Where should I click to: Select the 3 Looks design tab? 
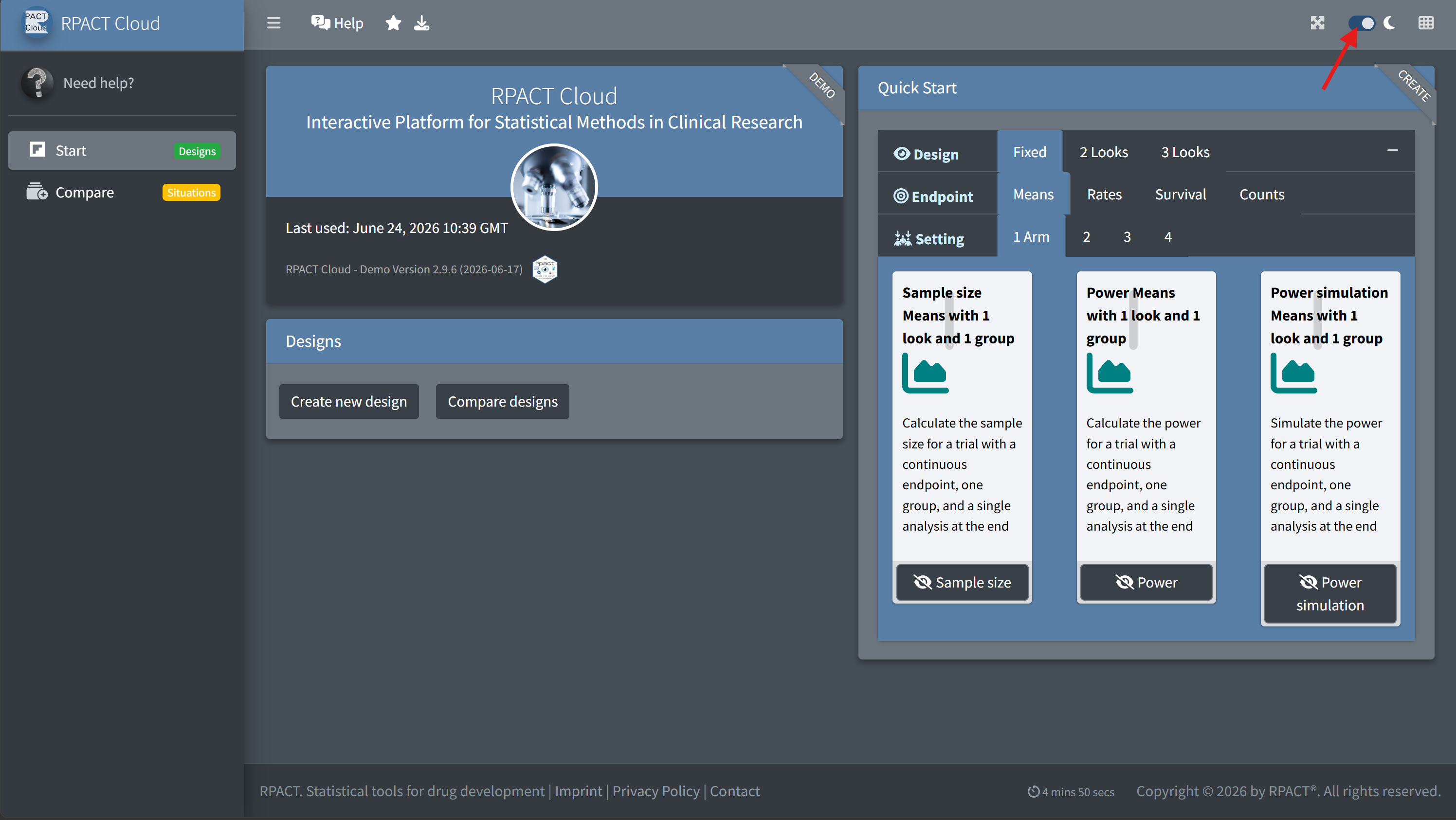(1185, 151)
